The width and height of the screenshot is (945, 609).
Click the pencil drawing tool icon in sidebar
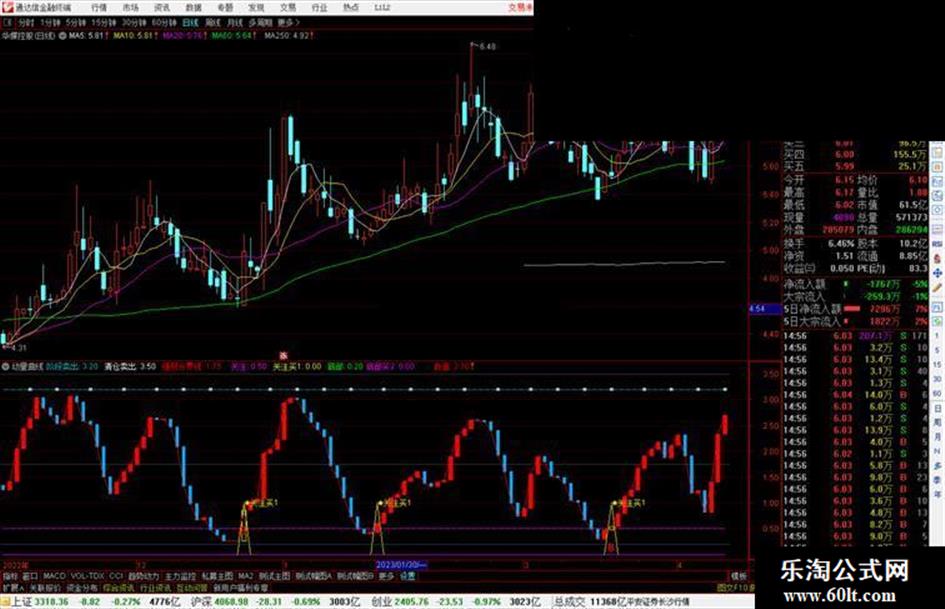(938, 289)
